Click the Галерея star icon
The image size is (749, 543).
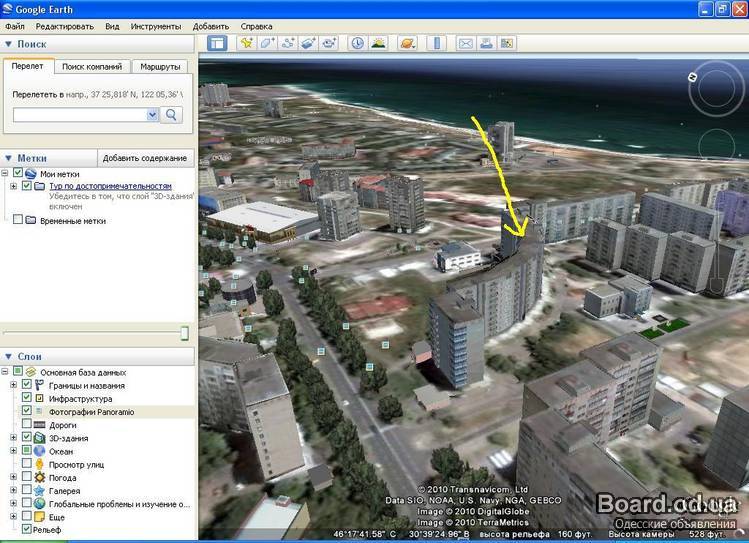(x=39, y=490)
